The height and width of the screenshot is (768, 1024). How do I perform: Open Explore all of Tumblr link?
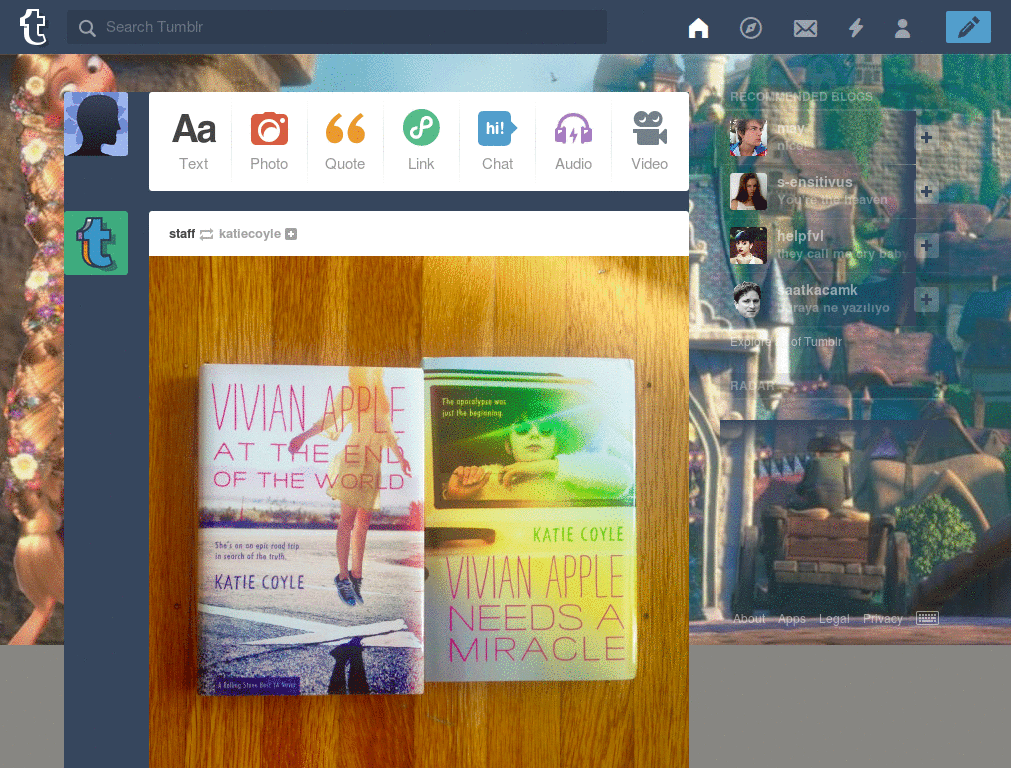coord(786,342)
